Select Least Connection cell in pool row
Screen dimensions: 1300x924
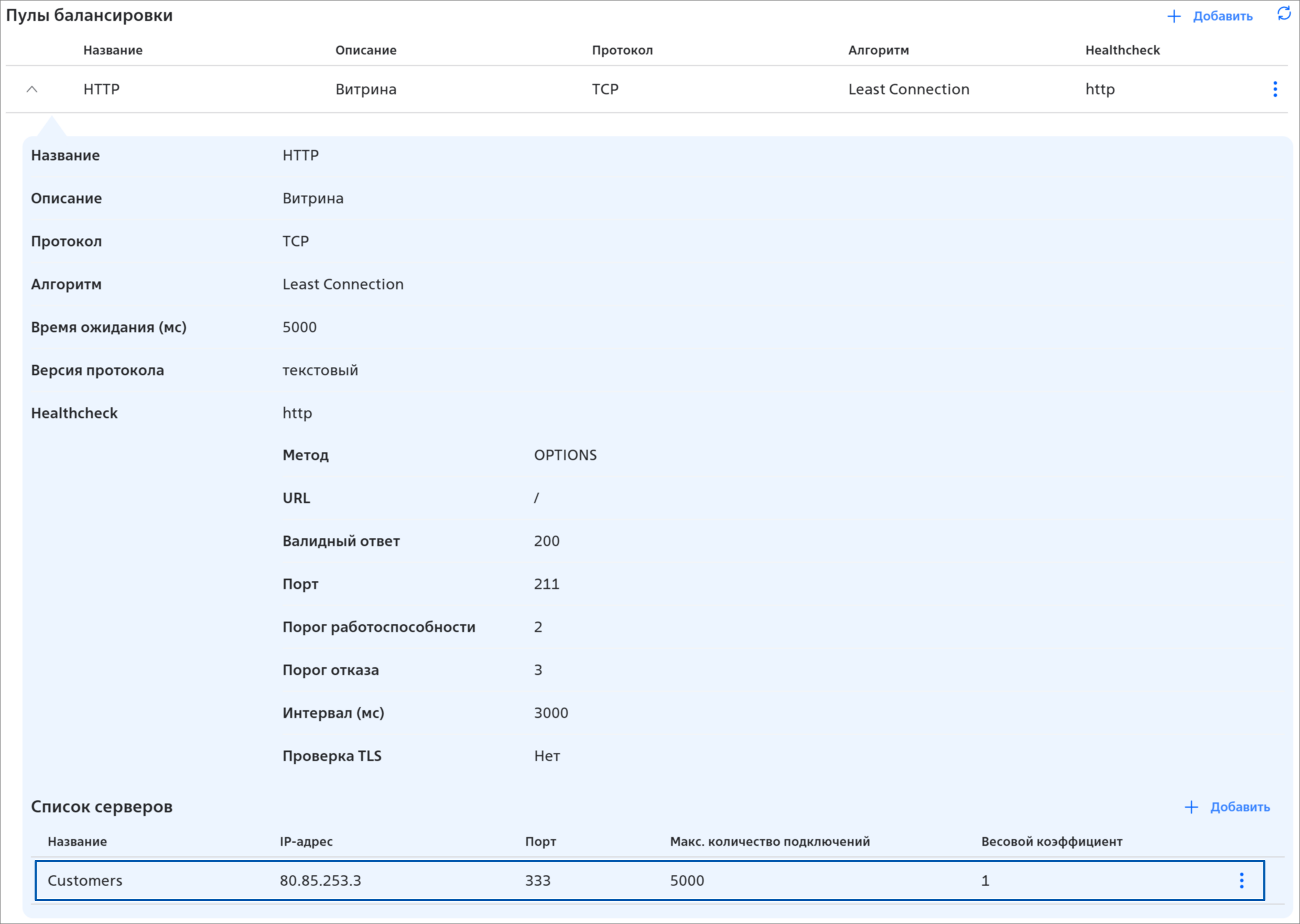908,89
